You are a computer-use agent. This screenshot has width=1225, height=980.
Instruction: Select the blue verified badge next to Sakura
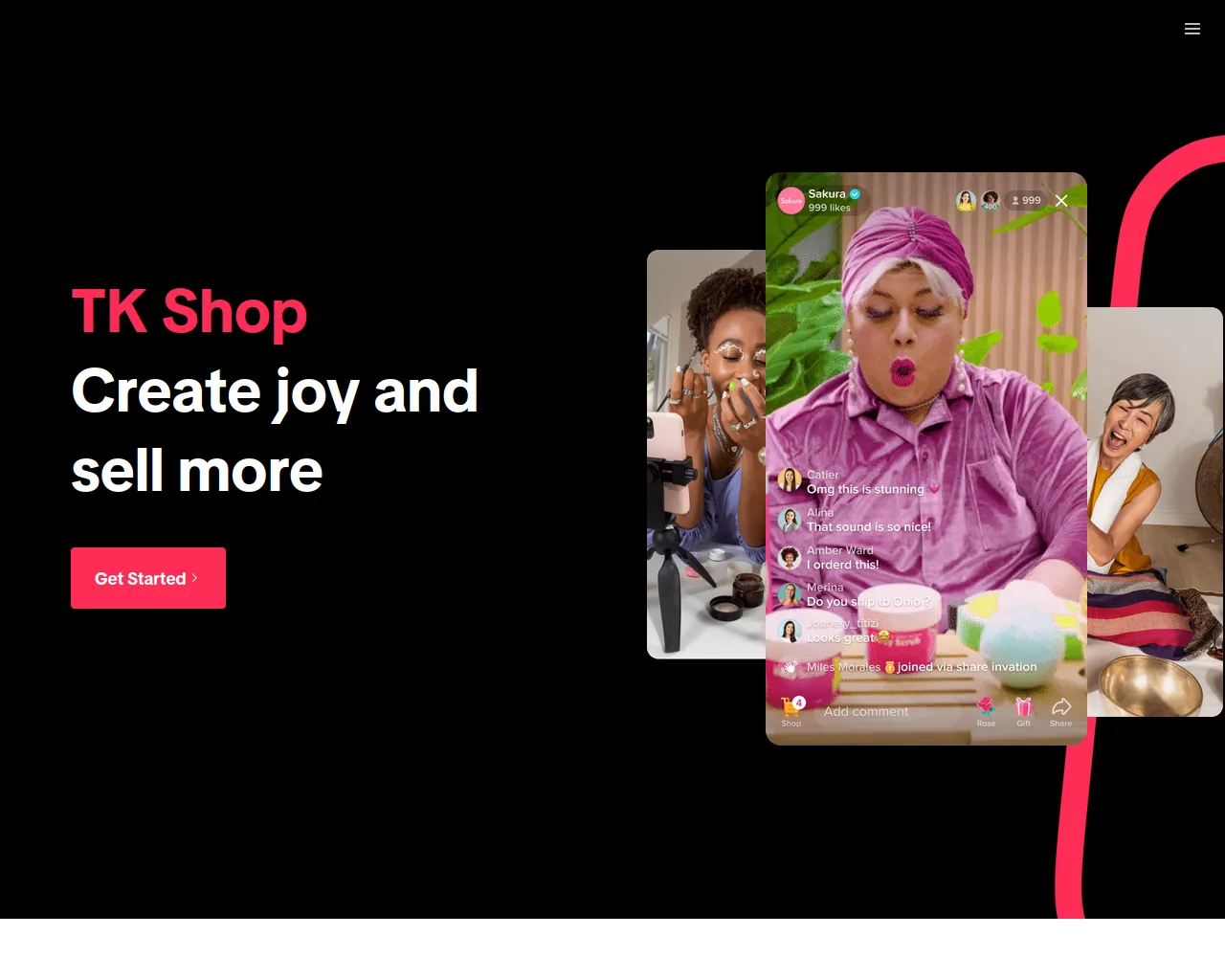855,194
